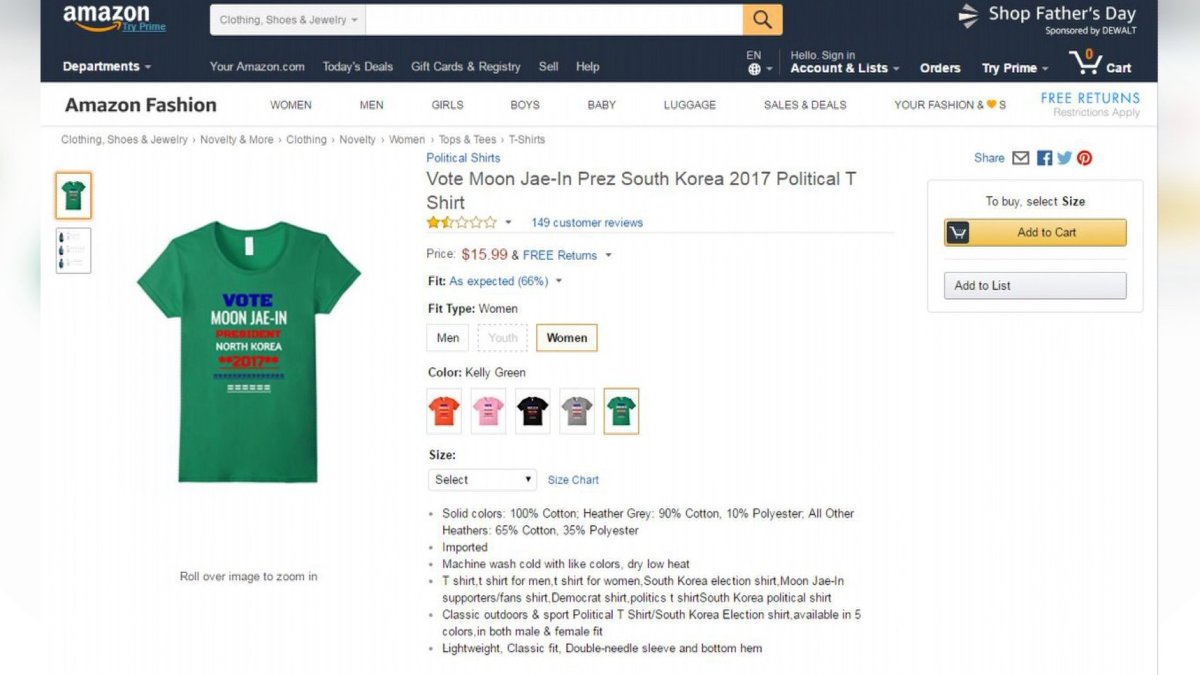Expand the Departments menu
Image resolution: width=1200 pixels, height=675 pixels.
pos(107,67)
